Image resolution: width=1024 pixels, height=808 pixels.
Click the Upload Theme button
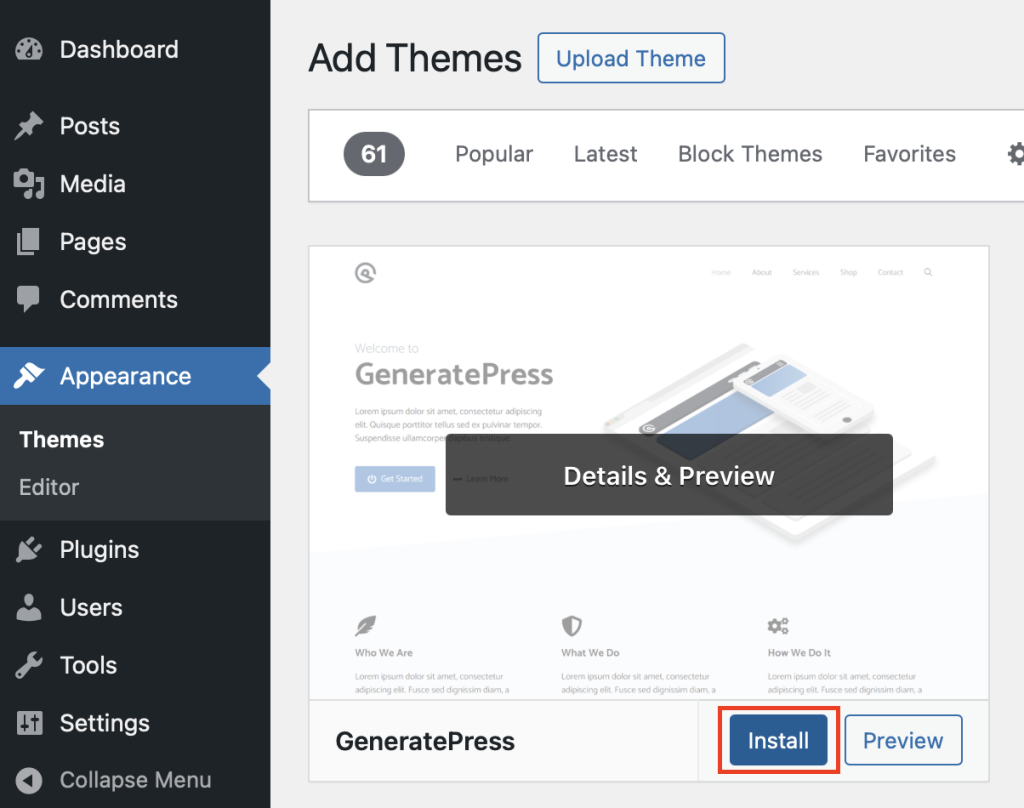point(631,58)
